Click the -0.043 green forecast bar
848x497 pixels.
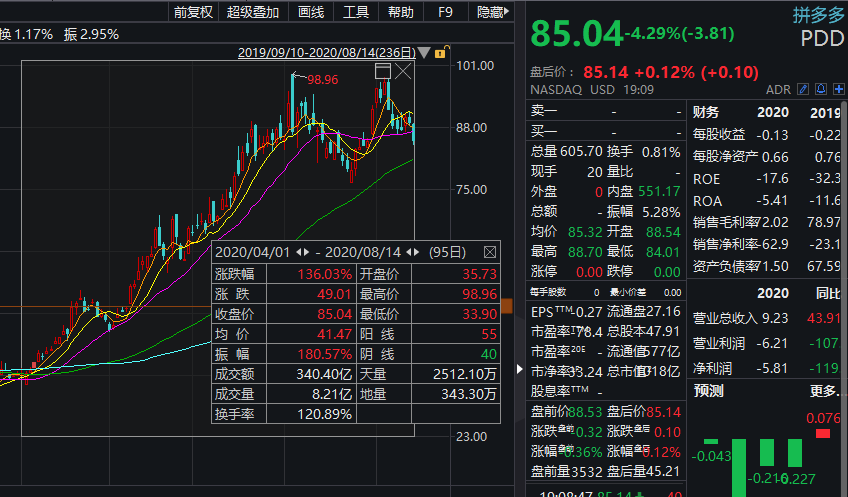click(711, 441)
